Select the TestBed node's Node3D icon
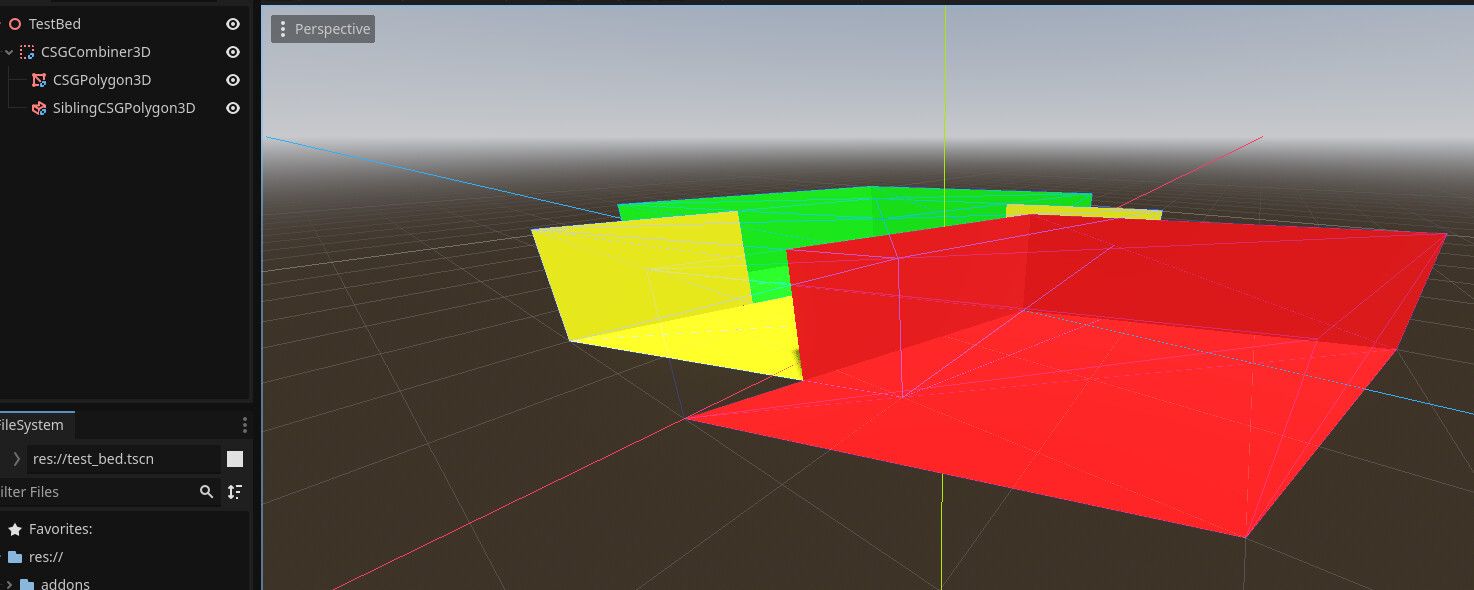 click(14, 23)
